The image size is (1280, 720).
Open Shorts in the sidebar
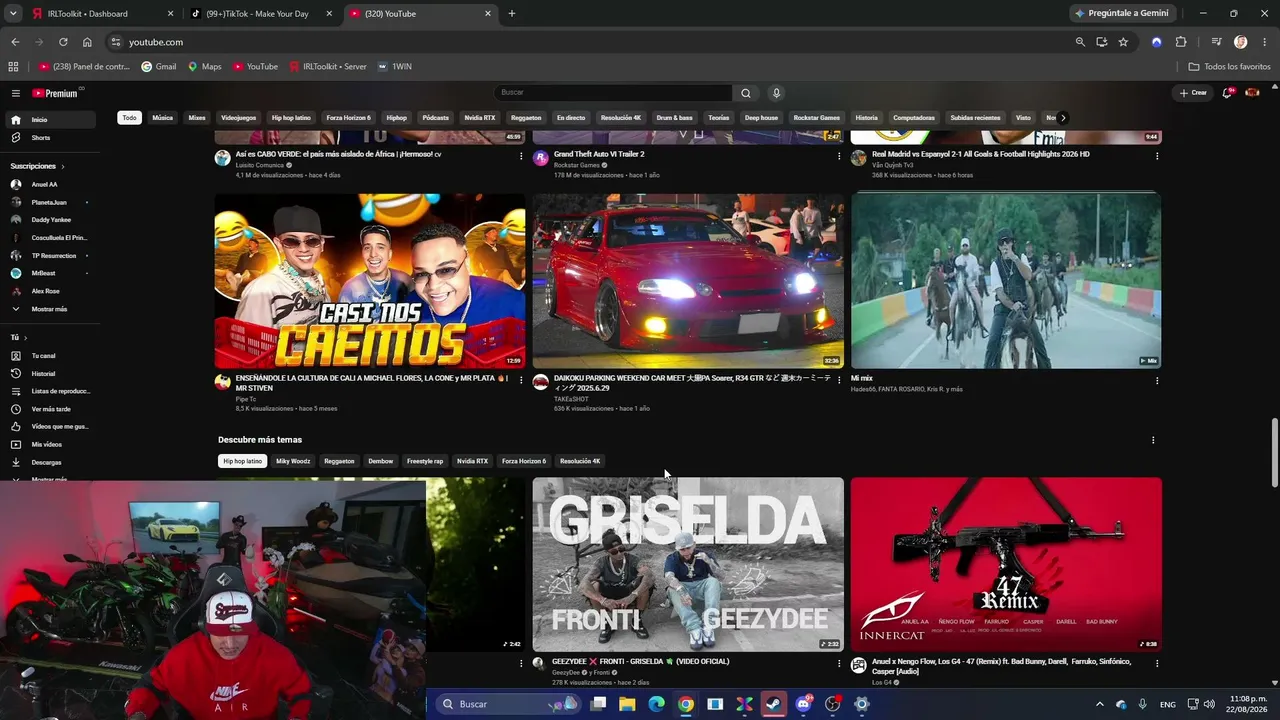(52, 138)
